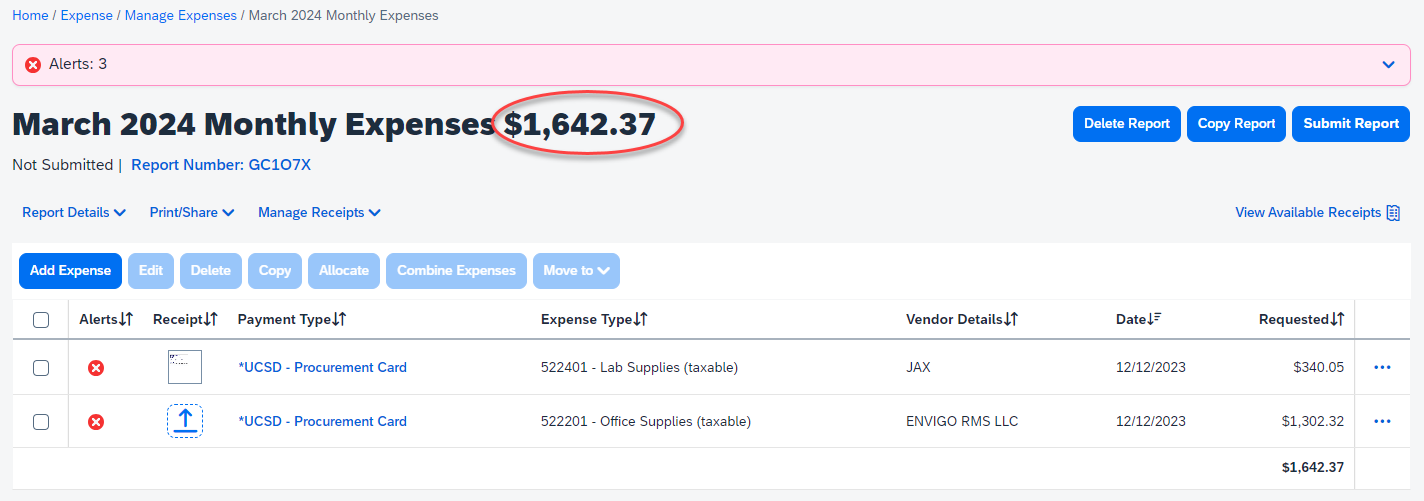Screen dimensions: 1424x501
Task: Go to Manage Expenses in the breadcrumb
Action: click(181, 16)
